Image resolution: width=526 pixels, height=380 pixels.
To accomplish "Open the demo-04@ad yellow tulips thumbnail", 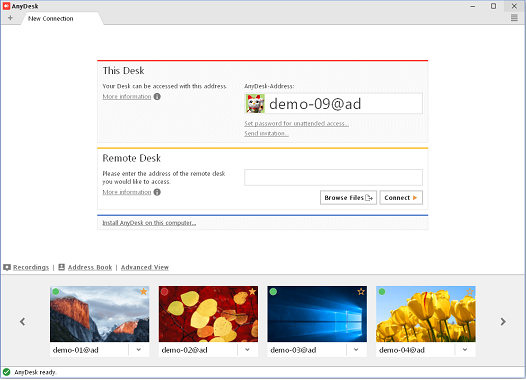I will click(x=426, y=314).
